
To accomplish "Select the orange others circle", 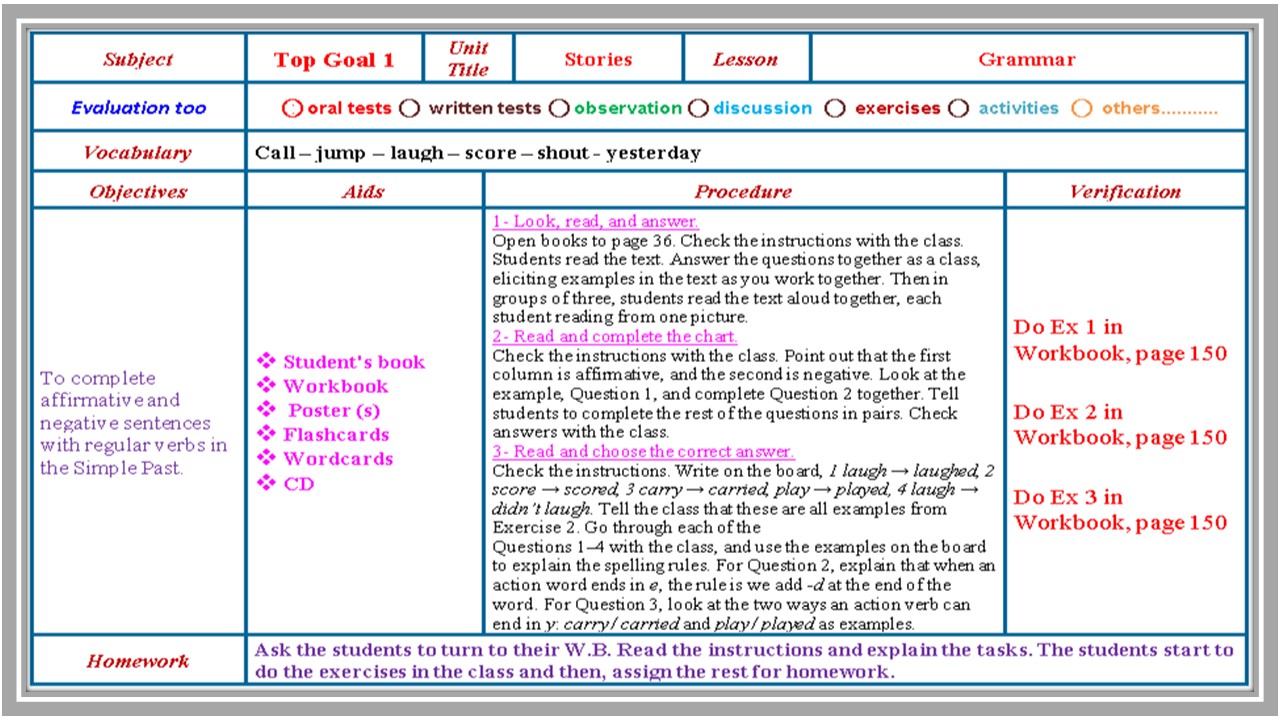I will [1082, 108].
